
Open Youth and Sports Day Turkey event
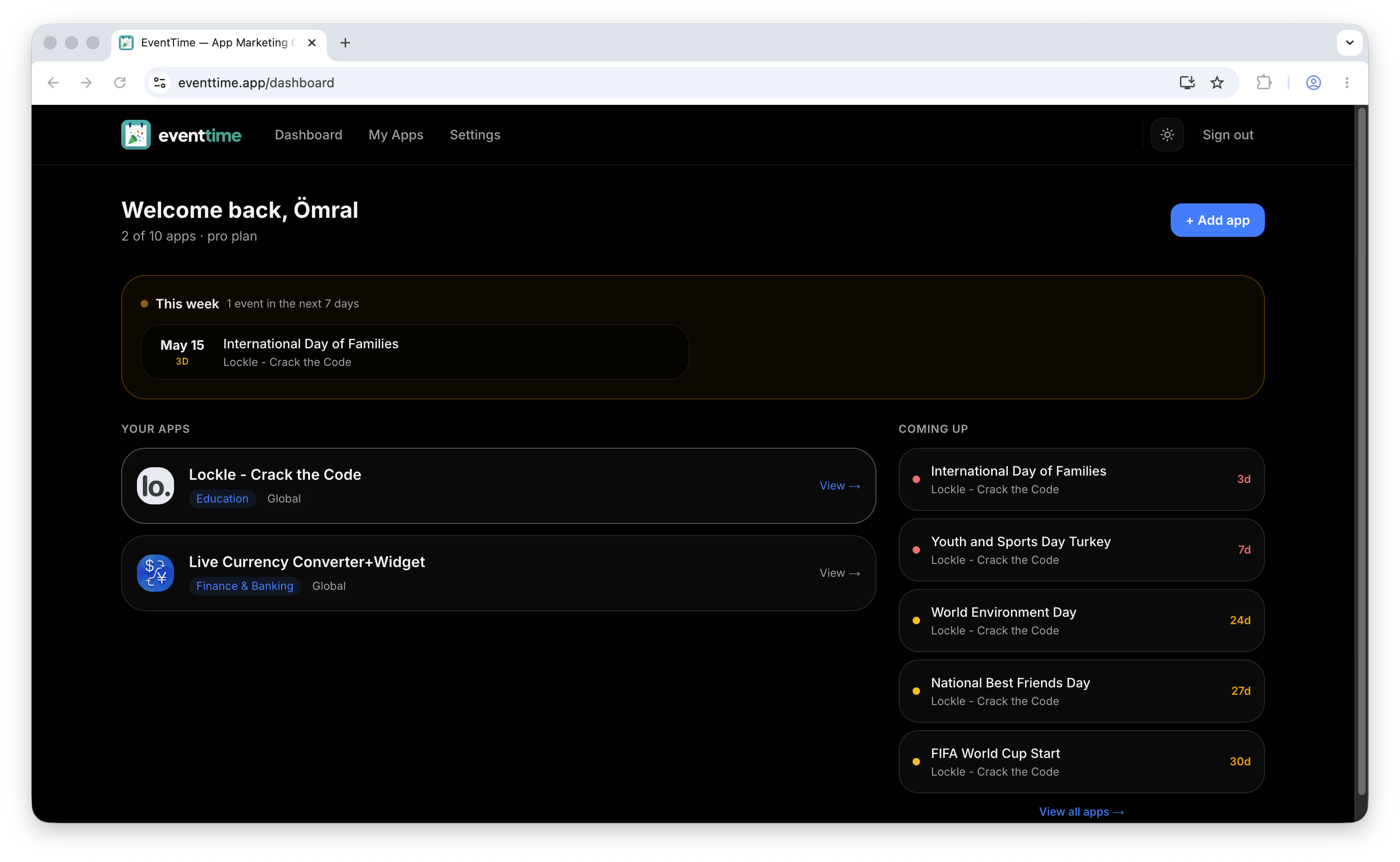click(x=1081, y=549)
